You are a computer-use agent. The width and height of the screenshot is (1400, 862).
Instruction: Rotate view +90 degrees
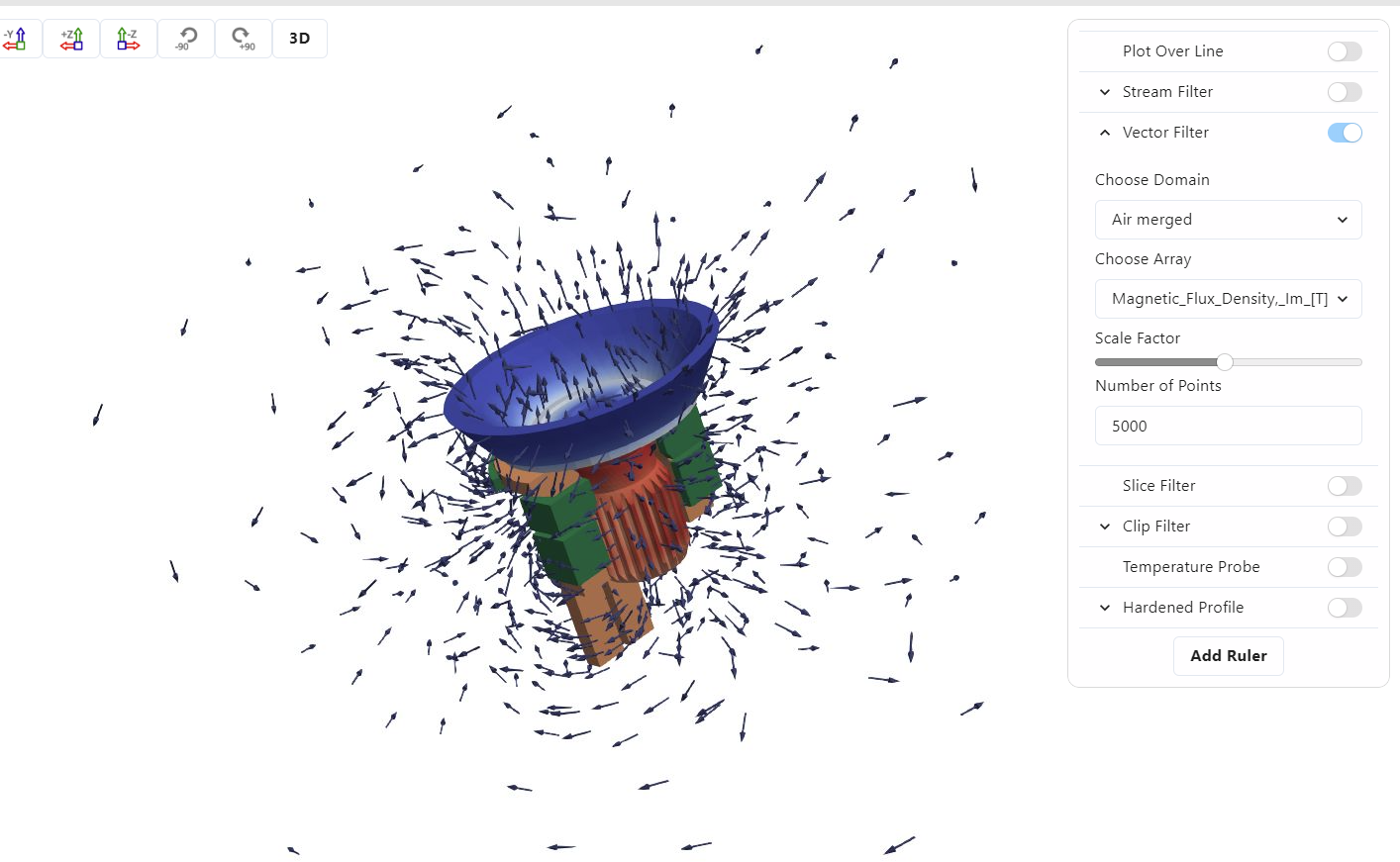(243, 39)
